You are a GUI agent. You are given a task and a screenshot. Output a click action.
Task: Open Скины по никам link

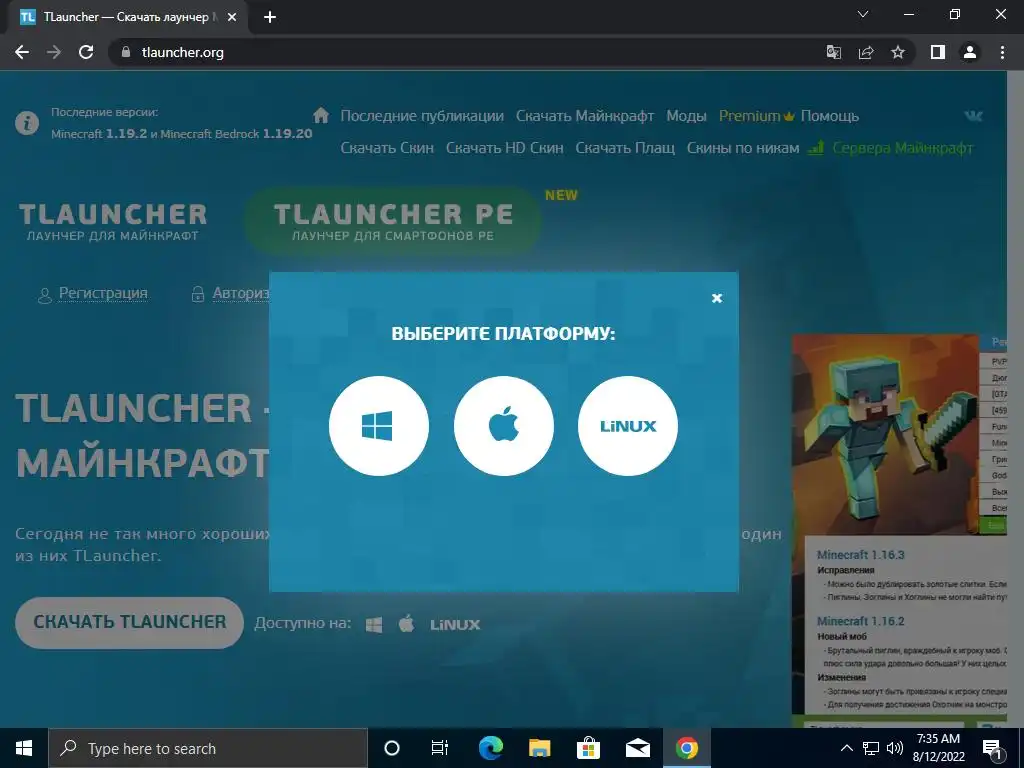743,148
